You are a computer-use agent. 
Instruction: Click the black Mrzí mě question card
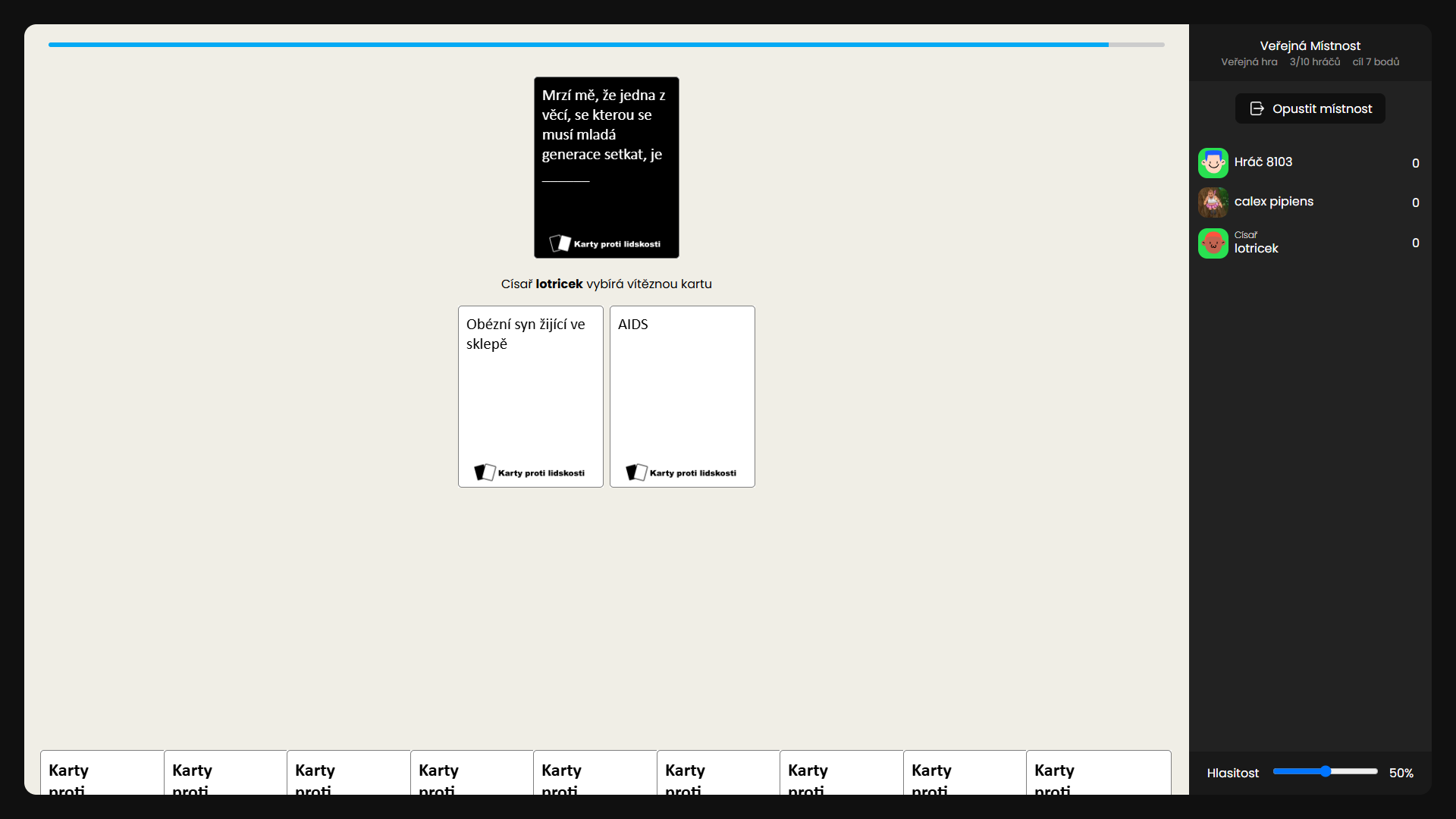pos(606,167)
